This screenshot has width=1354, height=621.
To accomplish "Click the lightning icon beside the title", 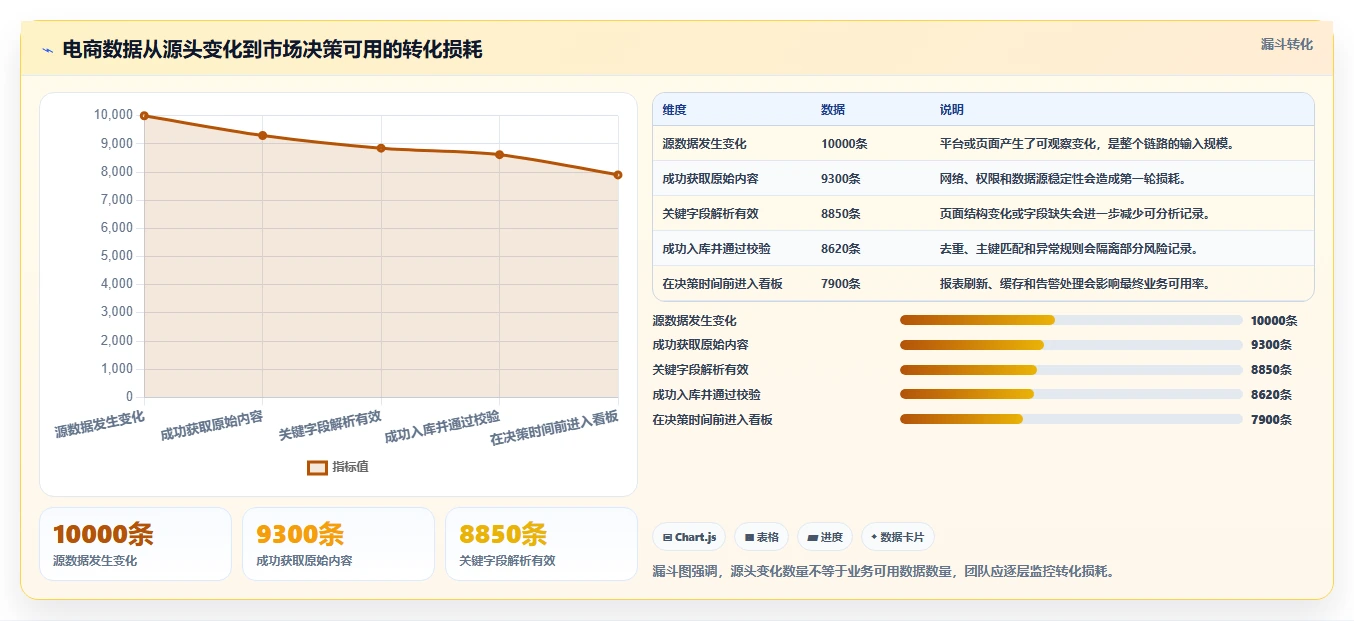I will coord(47,50).
